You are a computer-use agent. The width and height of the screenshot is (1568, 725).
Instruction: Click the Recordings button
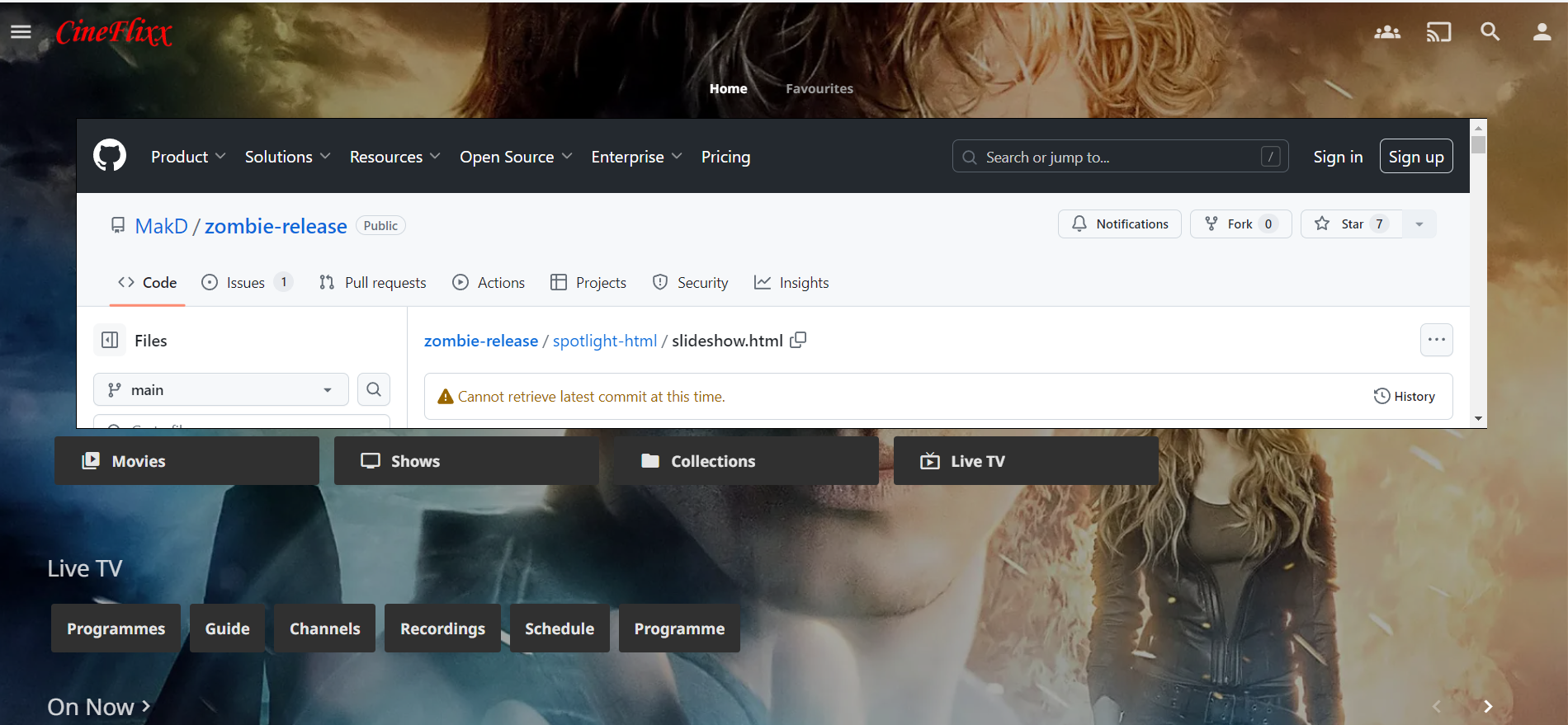click(442, 628)
